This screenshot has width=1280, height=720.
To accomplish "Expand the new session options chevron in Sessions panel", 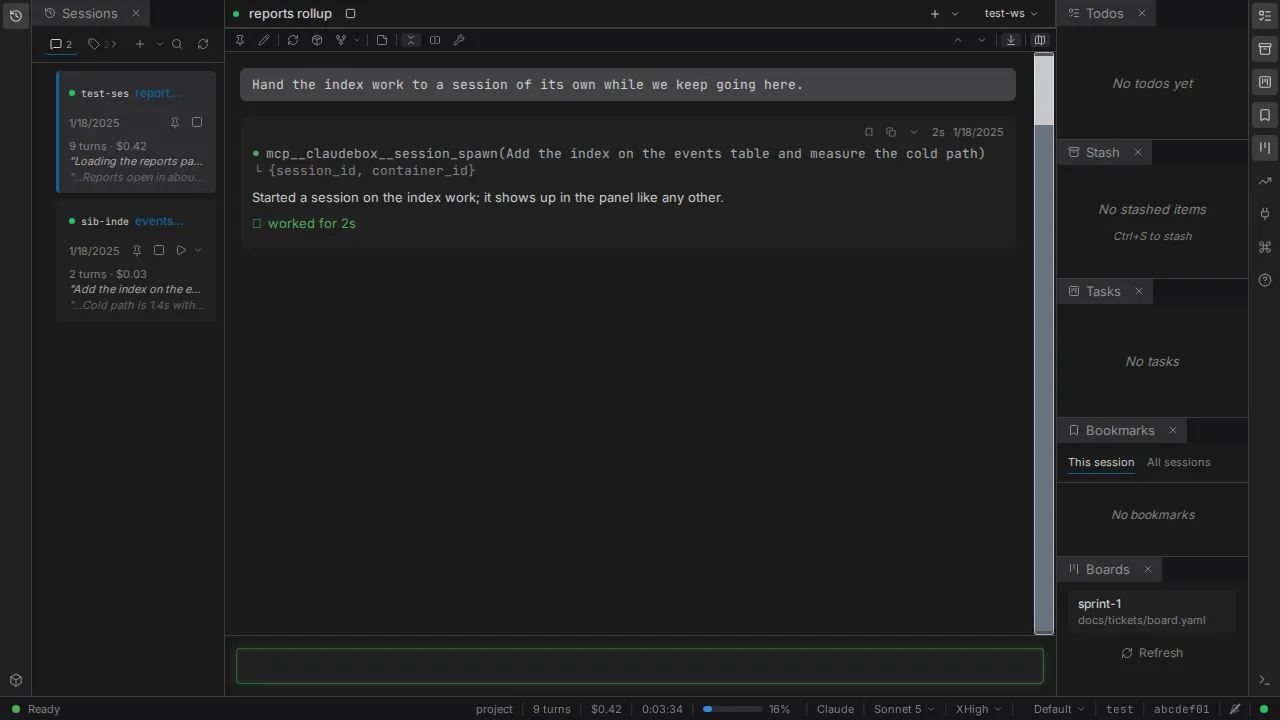I will (159, 44).
